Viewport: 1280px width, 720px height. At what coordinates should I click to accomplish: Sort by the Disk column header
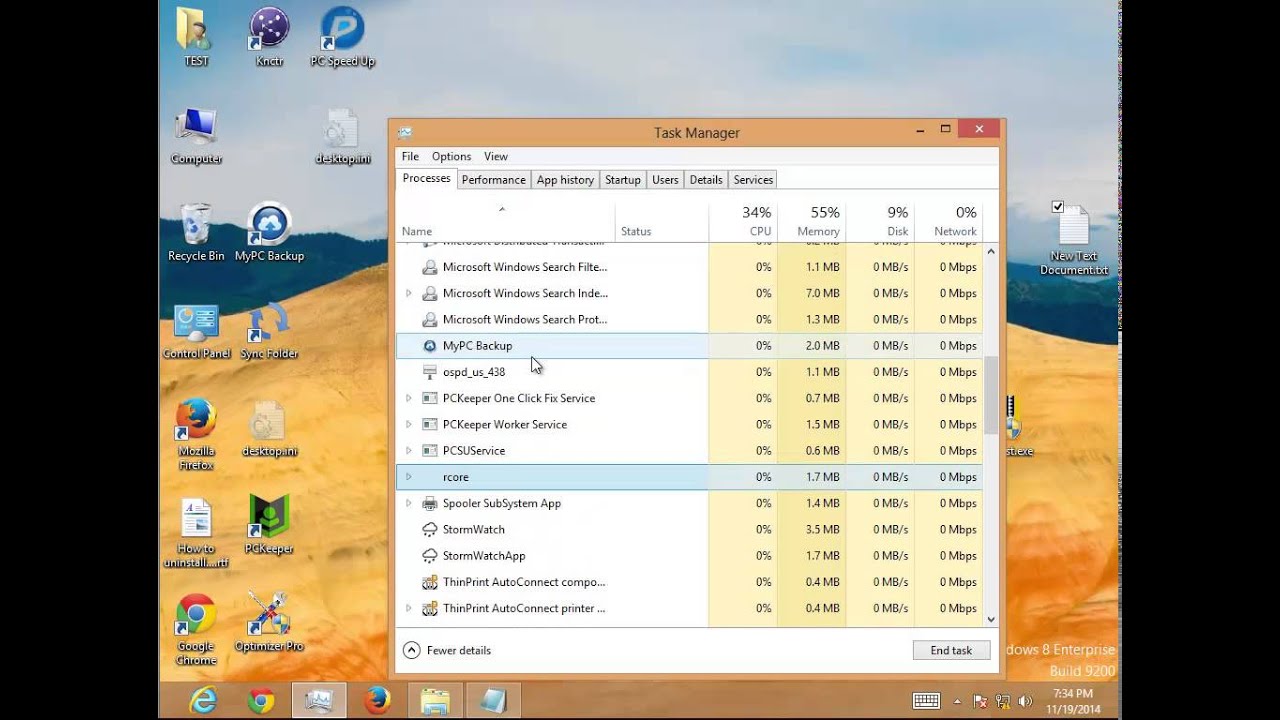click(x=879, y=221)
